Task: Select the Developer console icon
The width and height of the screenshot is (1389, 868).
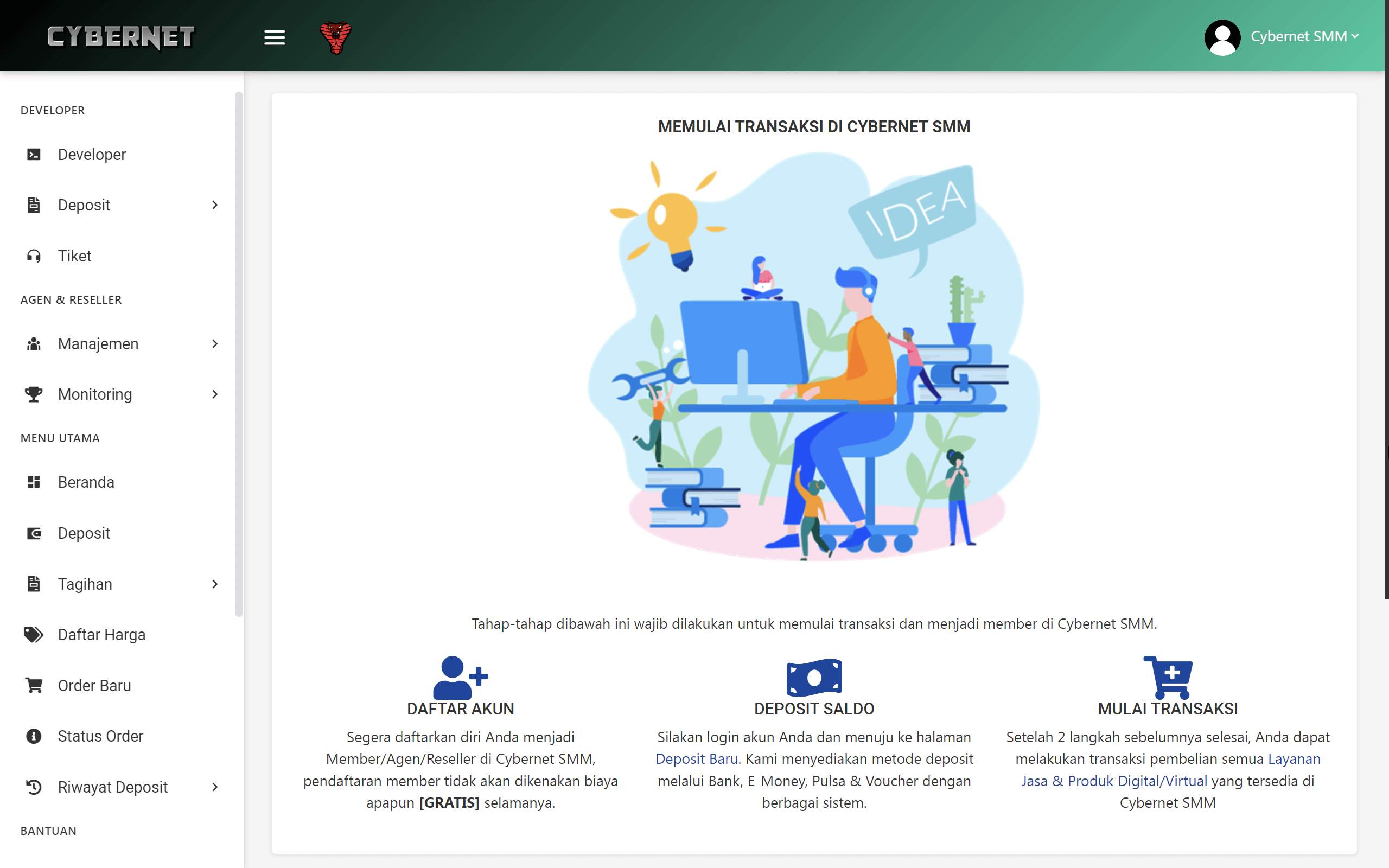Action: coord(33,154)
